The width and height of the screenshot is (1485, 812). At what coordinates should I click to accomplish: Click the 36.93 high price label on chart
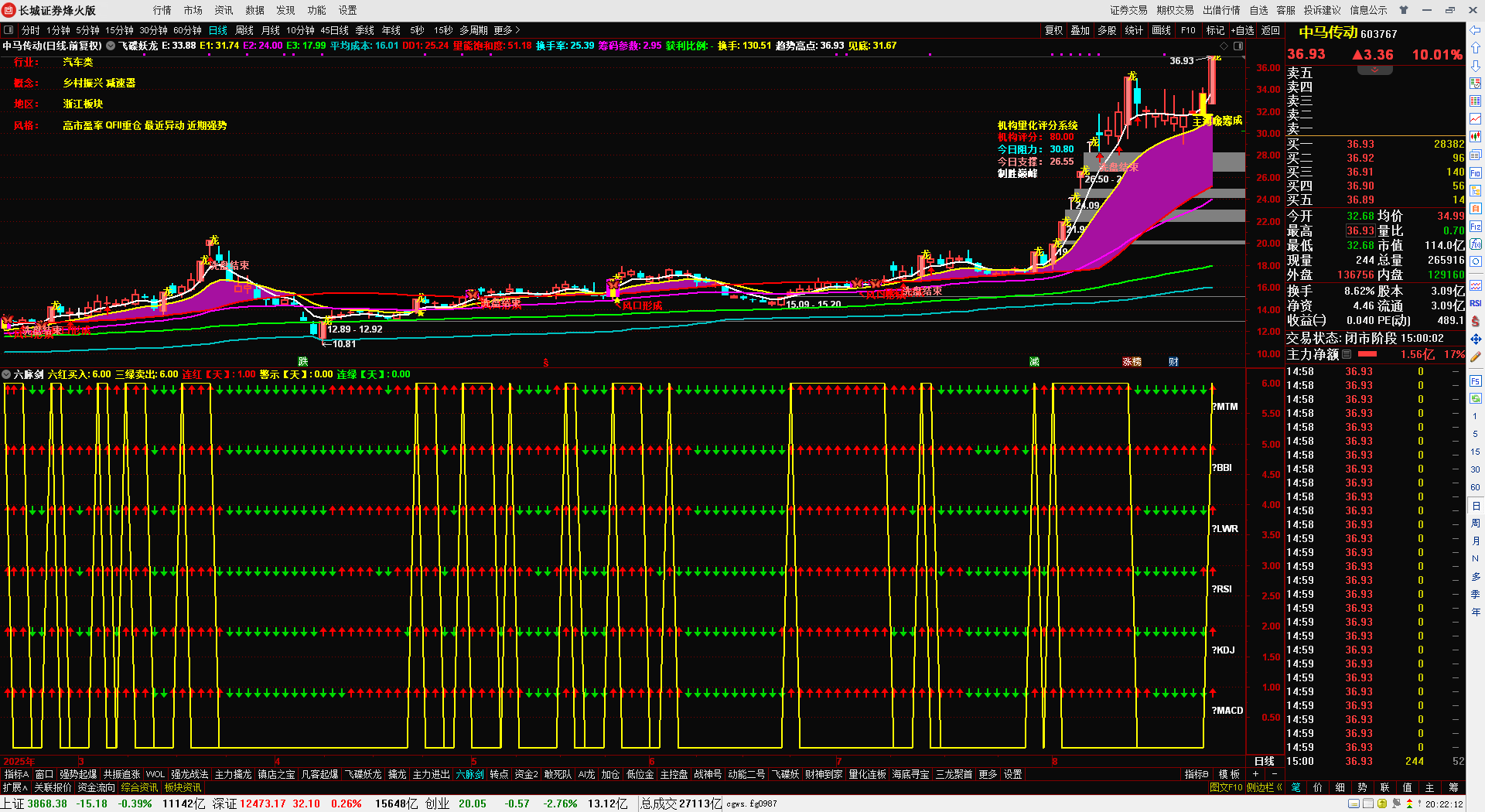1181,60
